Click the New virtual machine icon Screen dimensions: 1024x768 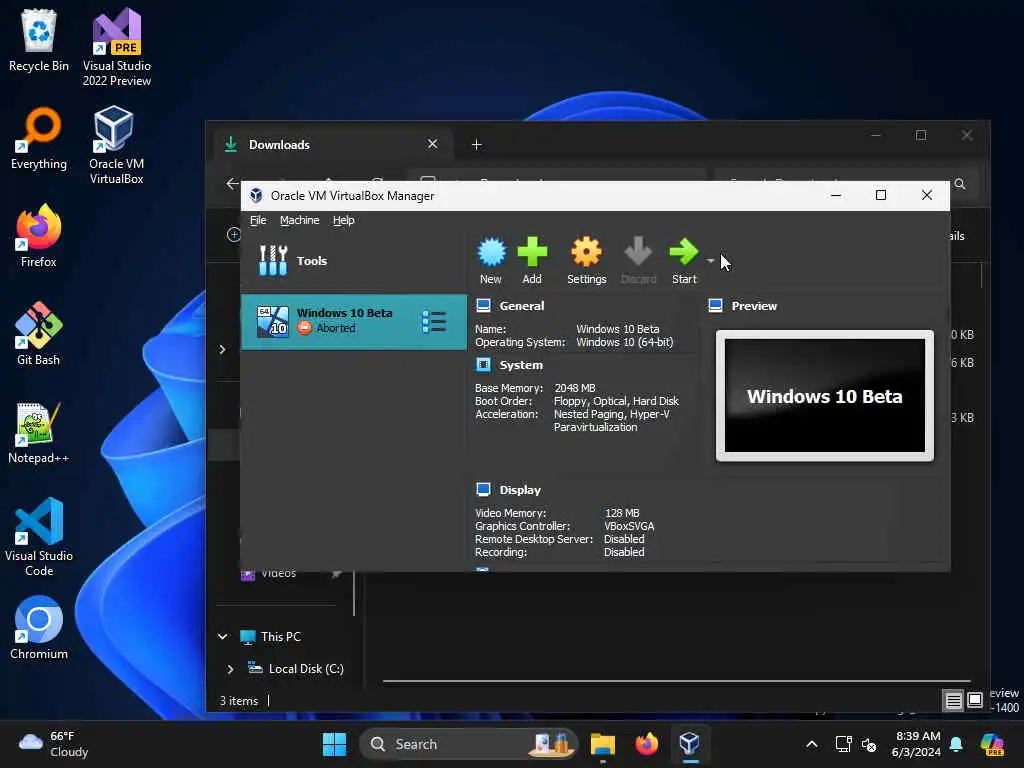click(x=491, y=252)
